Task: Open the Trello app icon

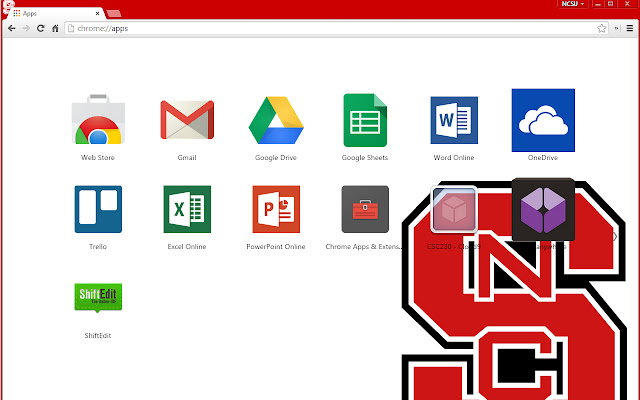Action: (98, 209)
